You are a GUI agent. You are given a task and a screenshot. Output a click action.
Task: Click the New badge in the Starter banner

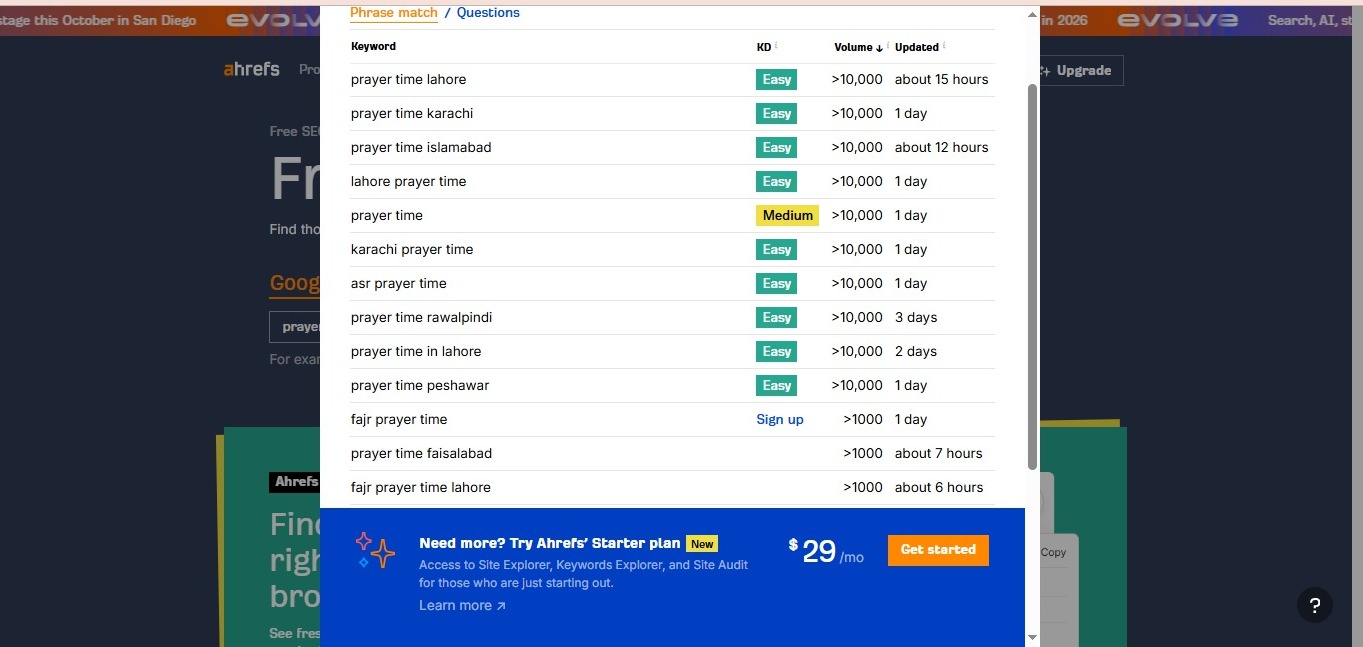click(702, 544)
